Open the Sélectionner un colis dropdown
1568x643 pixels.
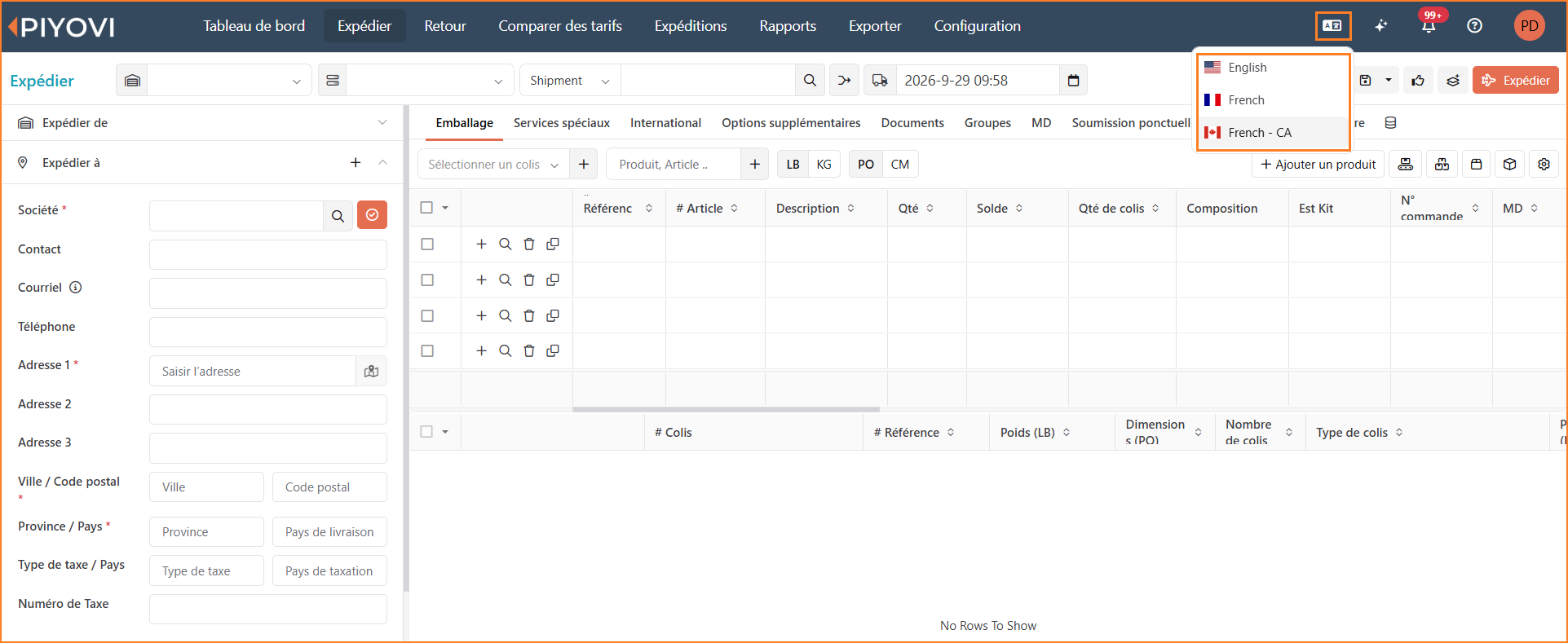click(493, 164)
